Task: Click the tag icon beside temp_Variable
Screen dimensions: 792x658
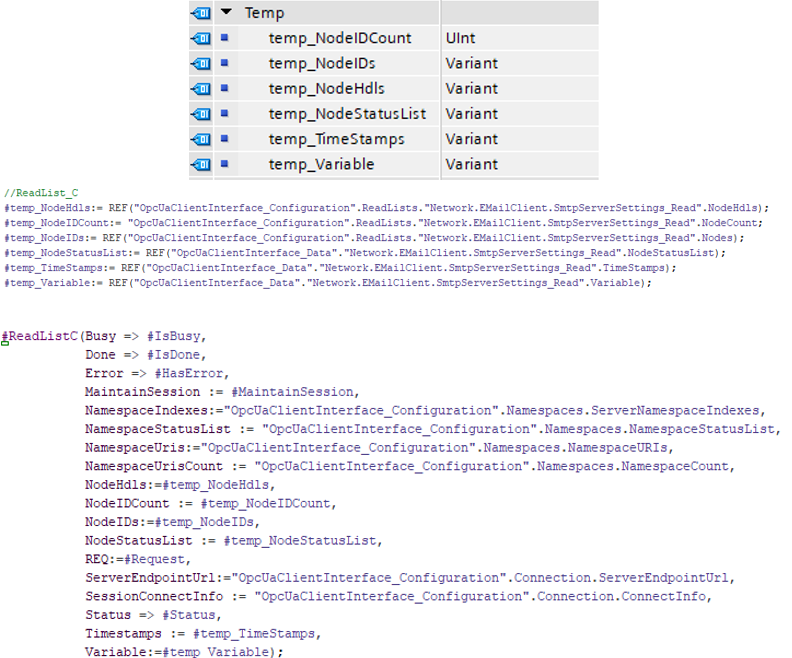Action: [199, 164]
